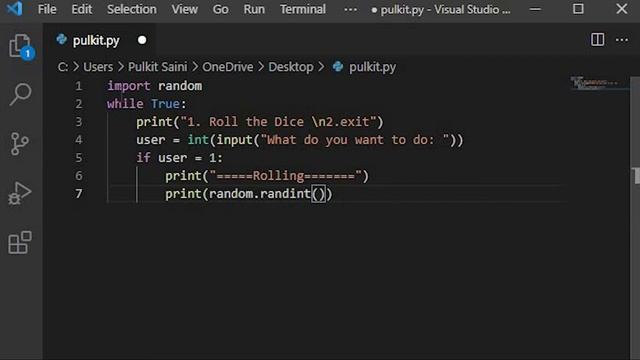Click line number 5 in gutter
Image resolution: width=640 pixels, height=360 pixels.
[x=78, y=158]
